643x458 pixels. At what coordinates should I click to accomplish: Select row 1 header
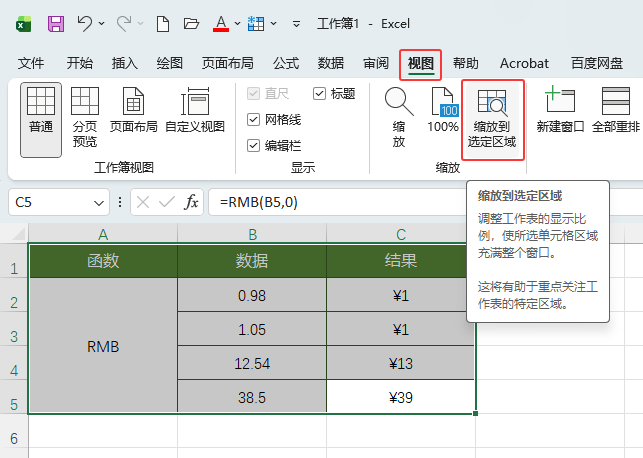[14, 261]
